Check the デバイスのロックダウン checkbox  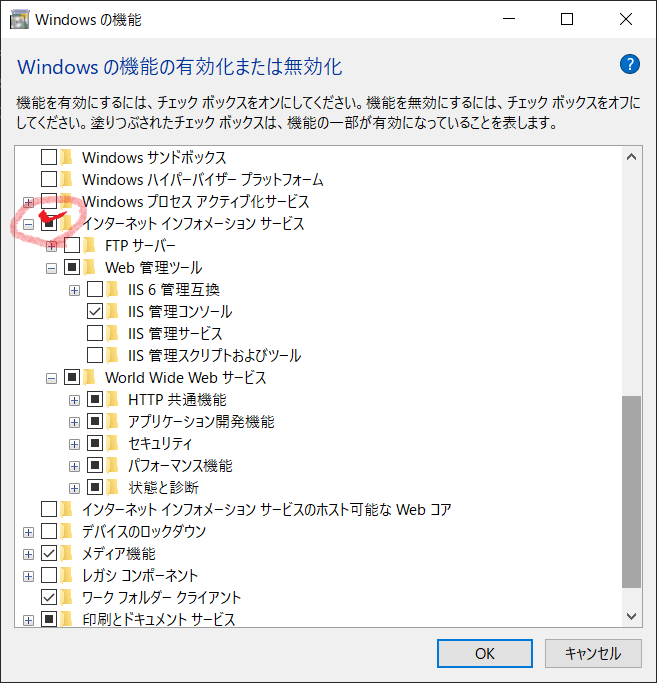(x=49, y=531)
